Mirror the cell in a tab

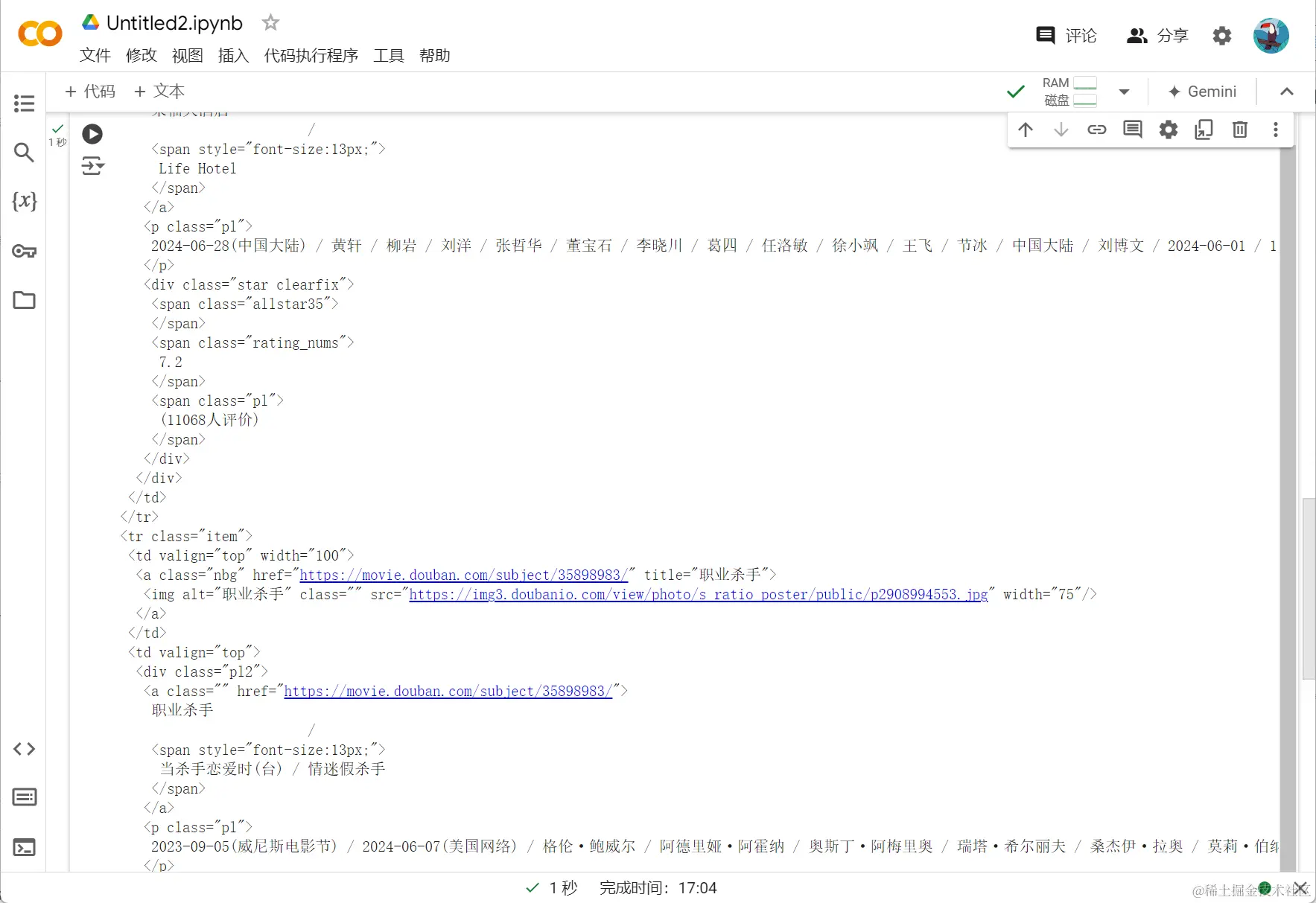point(1204,130)
